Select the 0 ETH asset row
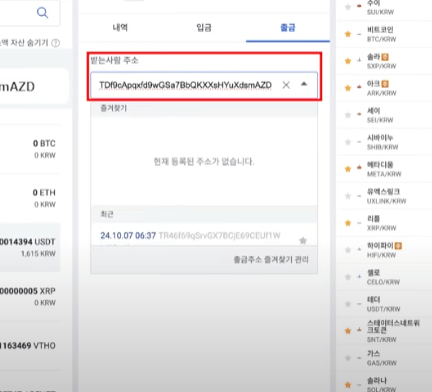 (x=30, y=198)
